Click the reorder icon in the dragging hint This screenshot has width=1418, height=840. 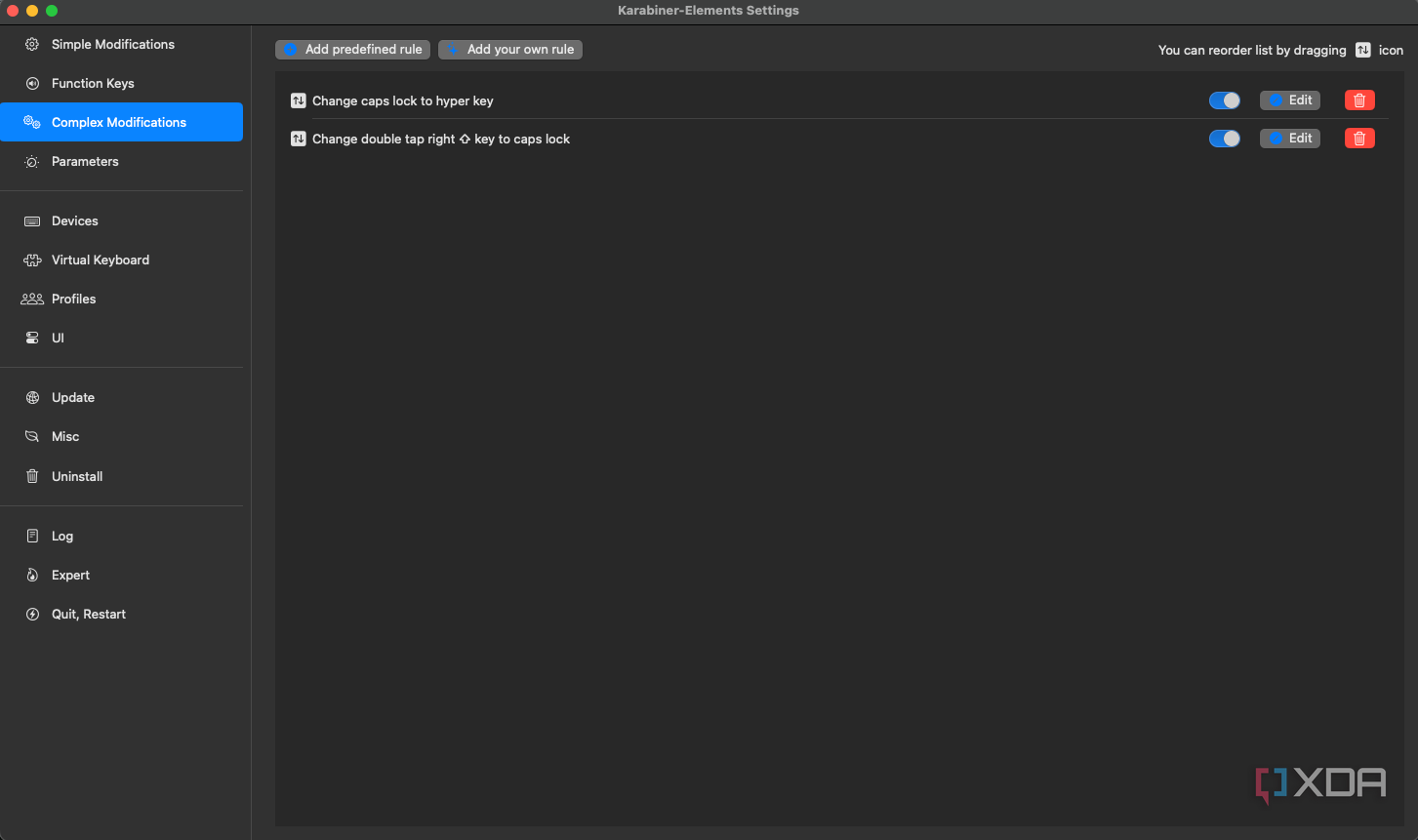pyautogui.click(x=1363, y=50)
